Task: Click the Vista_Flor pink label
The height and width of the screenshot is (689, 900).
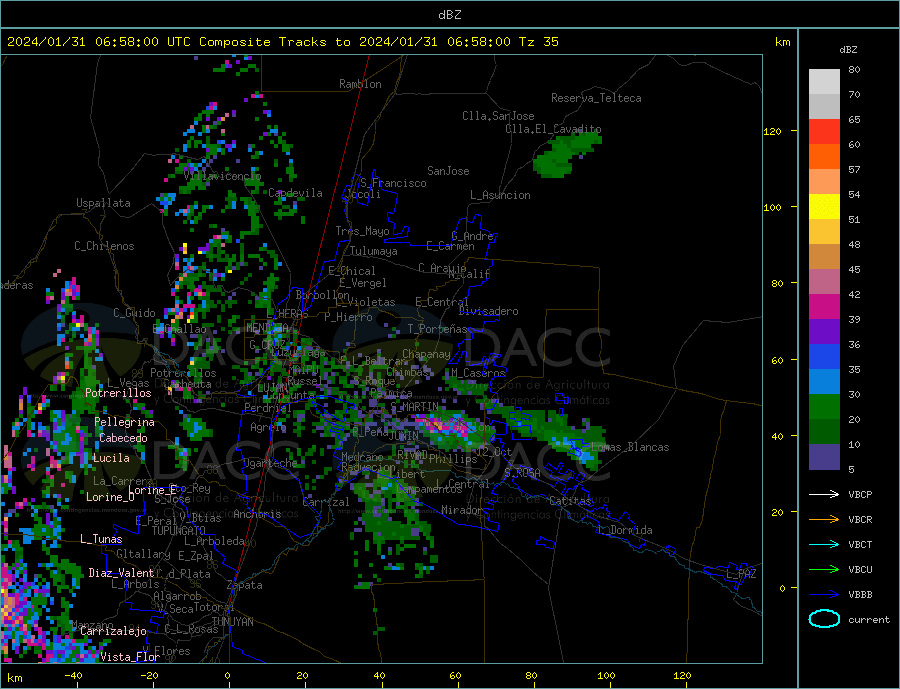Action: 130,657
